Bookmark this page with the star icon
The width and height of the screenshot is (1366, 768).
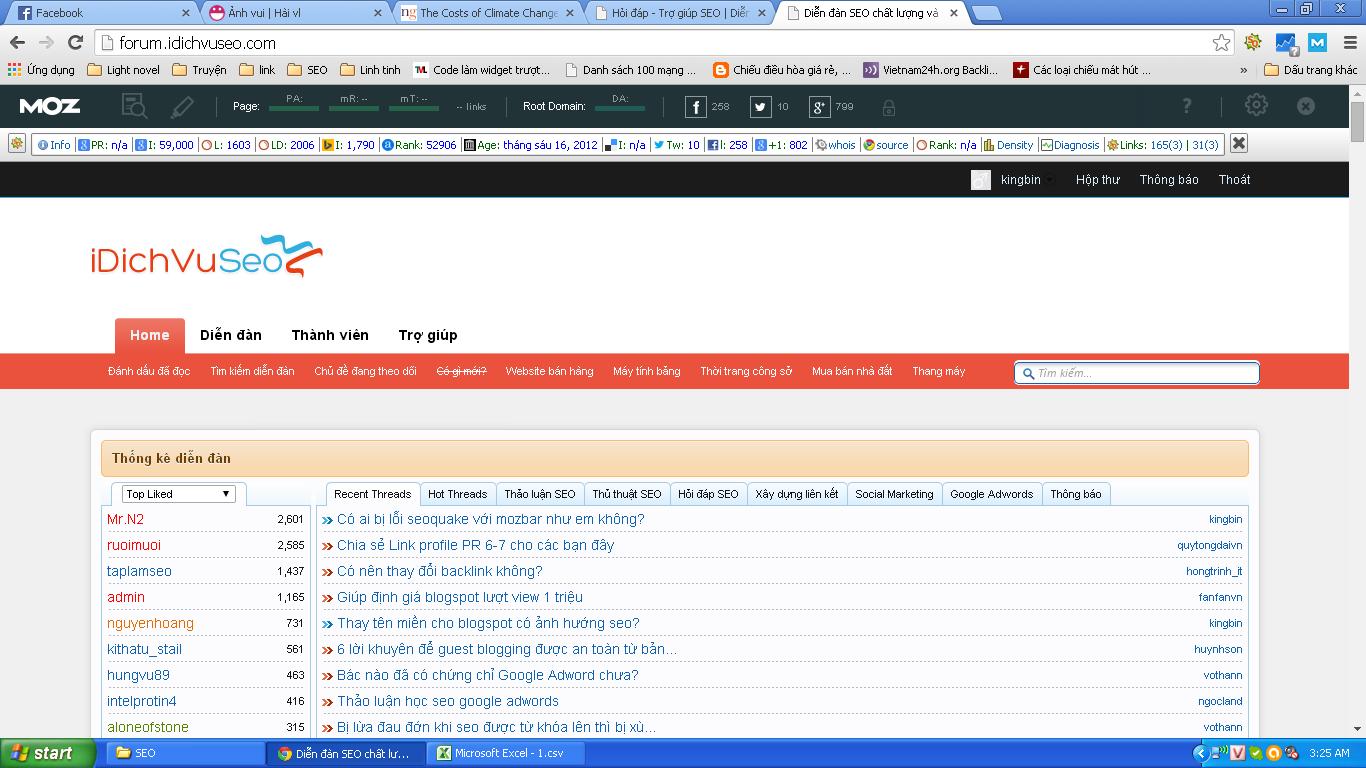1221,43
